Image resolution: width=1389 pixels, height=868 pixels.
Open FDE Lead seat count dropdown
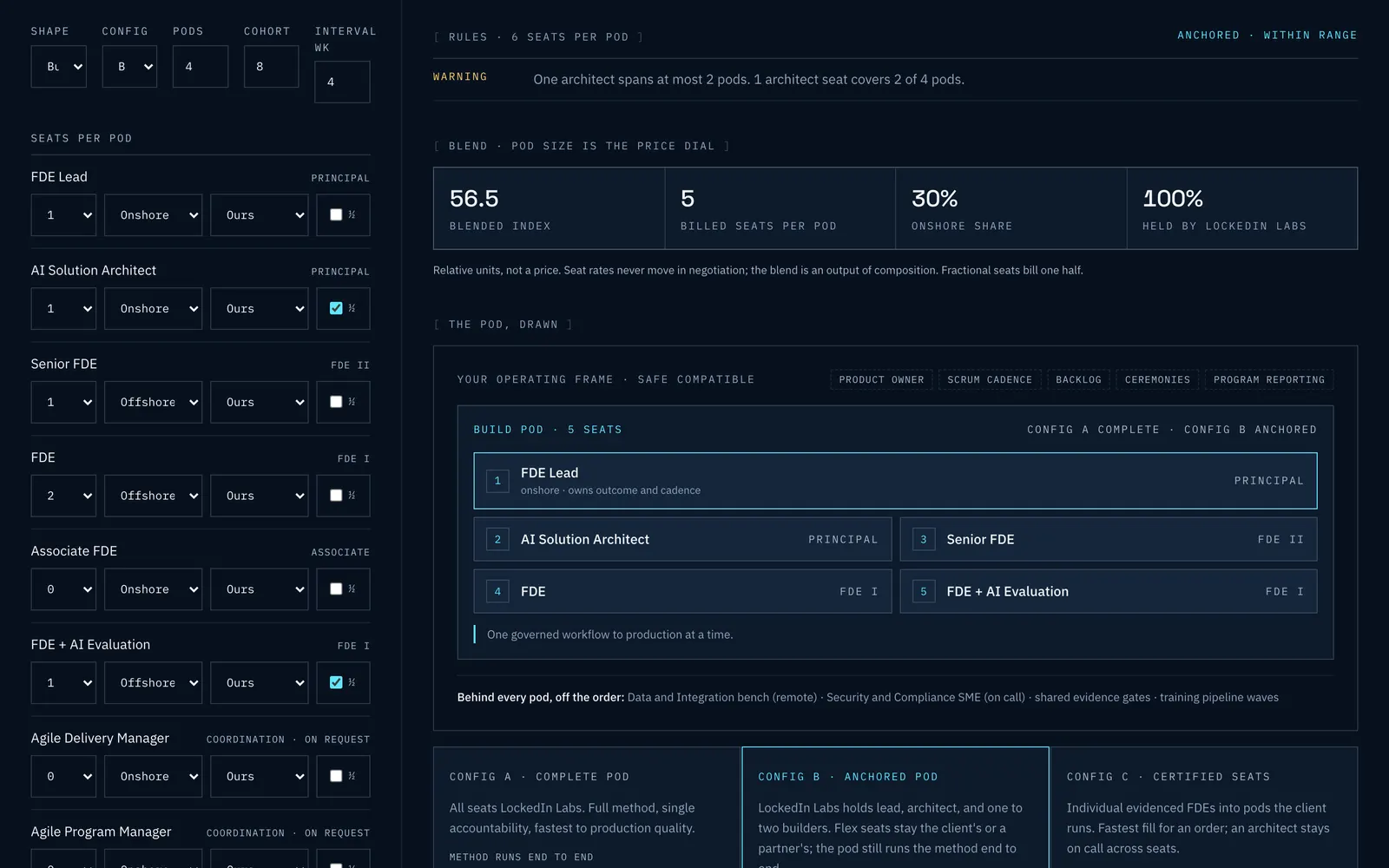click(x=63, y=215)
